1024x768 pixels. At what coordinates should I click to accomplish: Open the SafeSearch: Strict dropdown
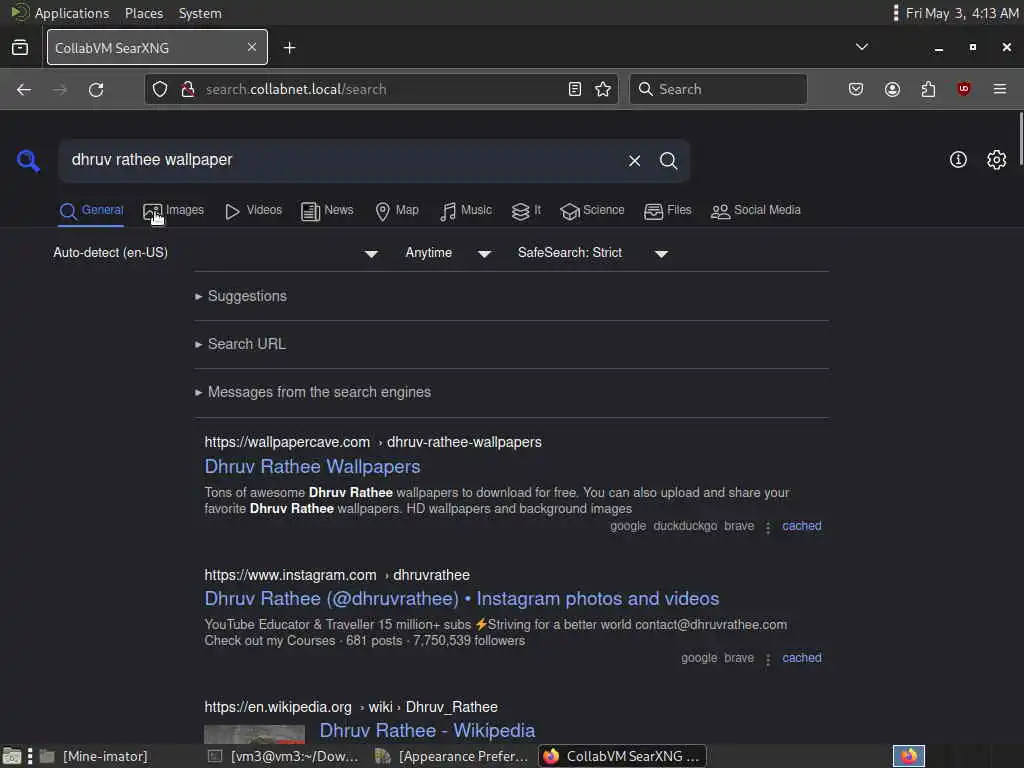[x=593, y=253]
